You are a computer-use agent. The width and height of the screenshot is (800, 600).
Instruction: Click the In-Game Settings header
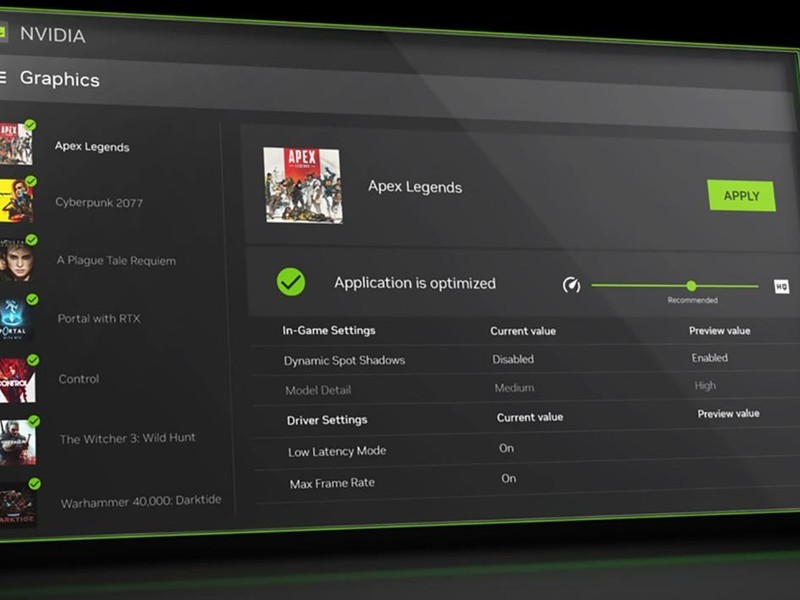tap(329, 330)
